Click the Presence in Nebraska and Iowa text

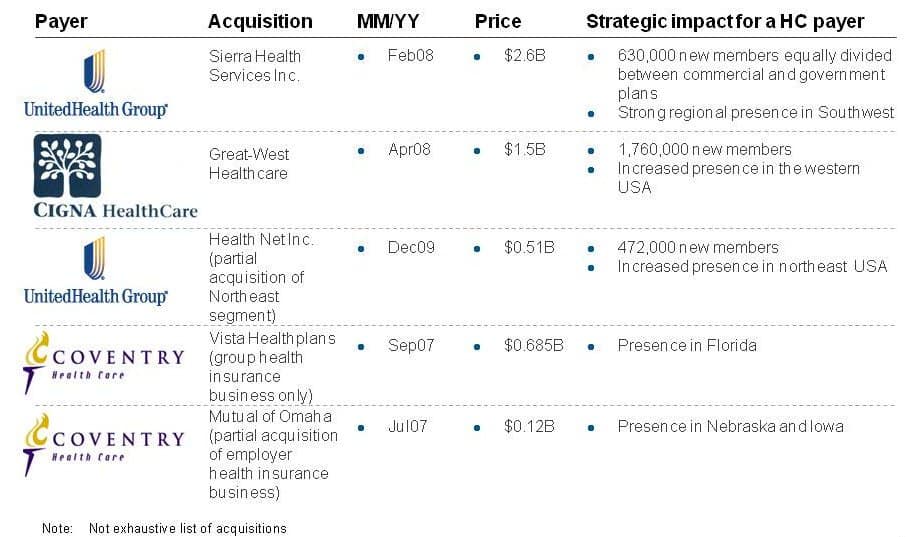click(x=730, y=427)
